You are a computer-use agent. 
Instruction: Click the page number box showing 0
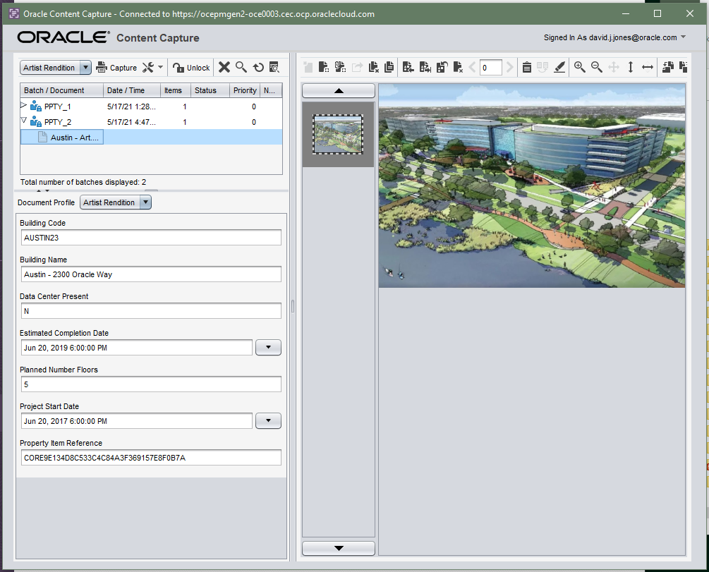491,67
